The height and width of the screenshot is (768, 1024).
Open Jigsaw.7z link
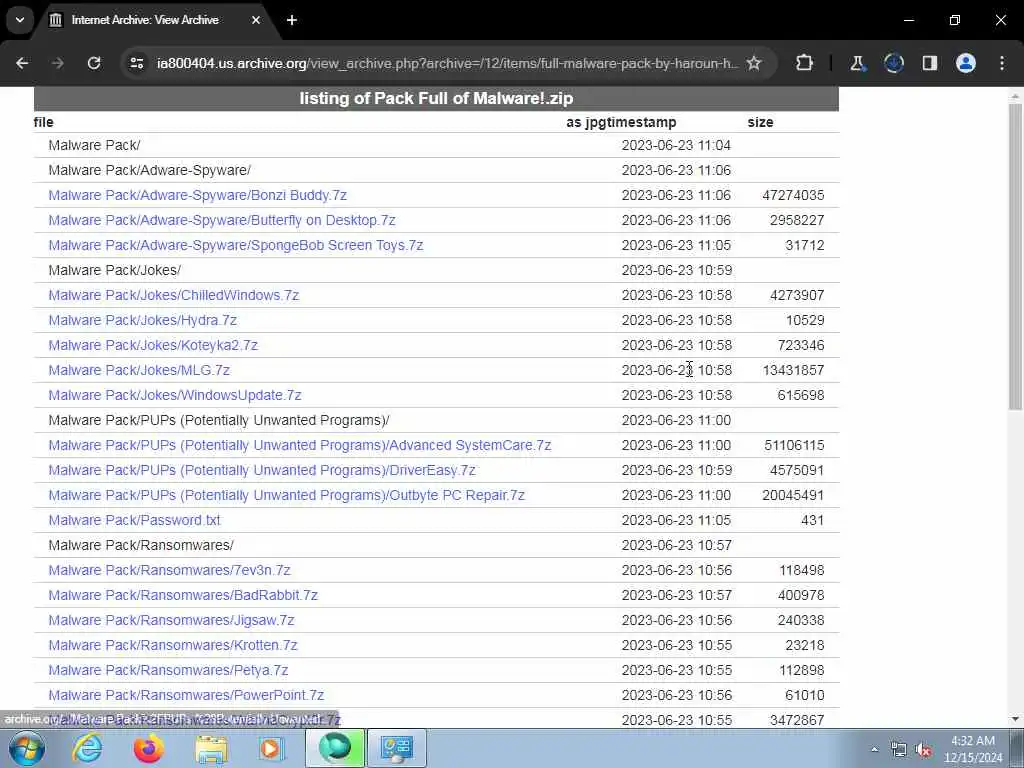point(171,620)
